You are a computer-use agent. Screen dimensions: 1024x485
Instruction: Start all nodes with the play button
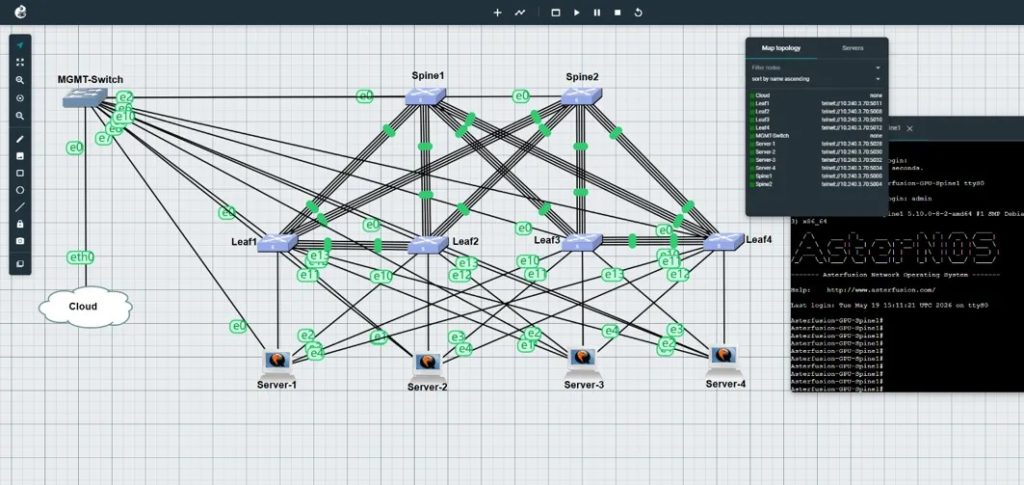[577, 12]
